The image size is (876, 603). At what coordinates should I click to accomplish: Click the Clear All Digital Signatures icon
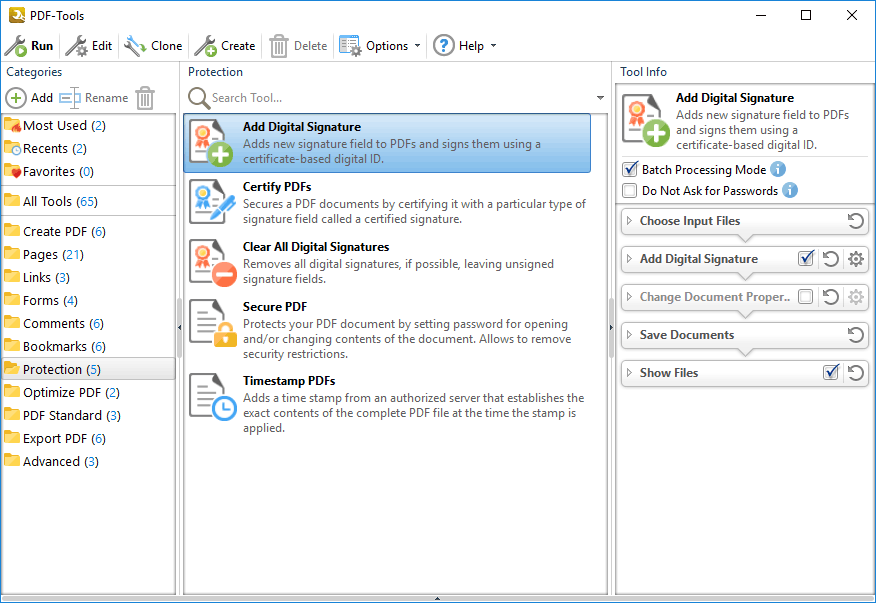[211, 263]
